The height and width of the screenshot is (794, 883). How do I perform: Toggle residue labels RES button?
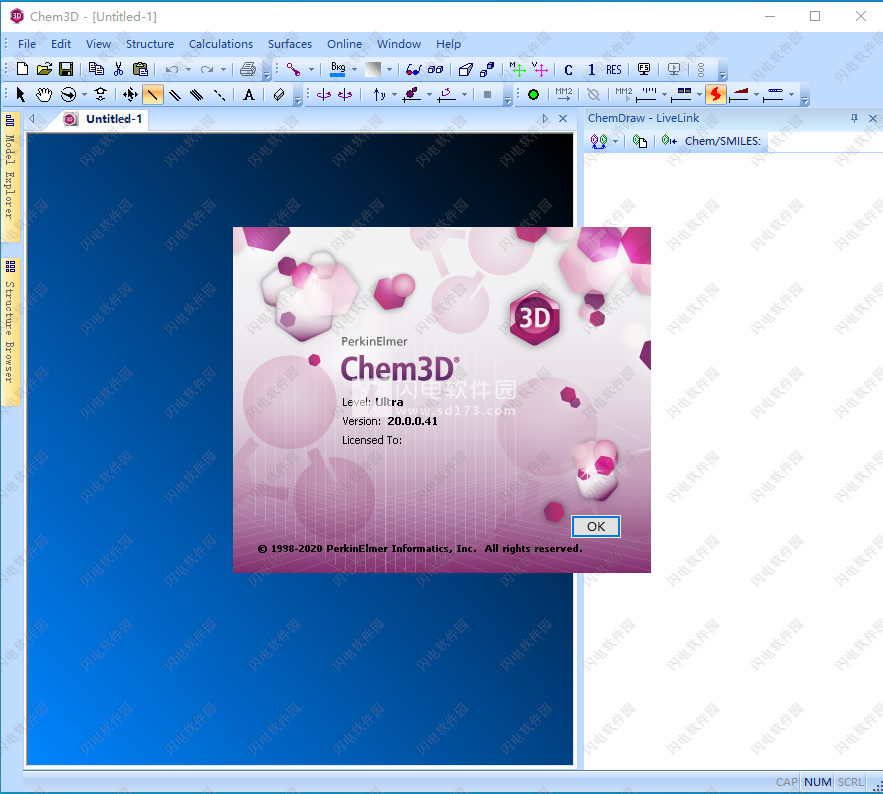pyautogui.click(x=614, y=69)
